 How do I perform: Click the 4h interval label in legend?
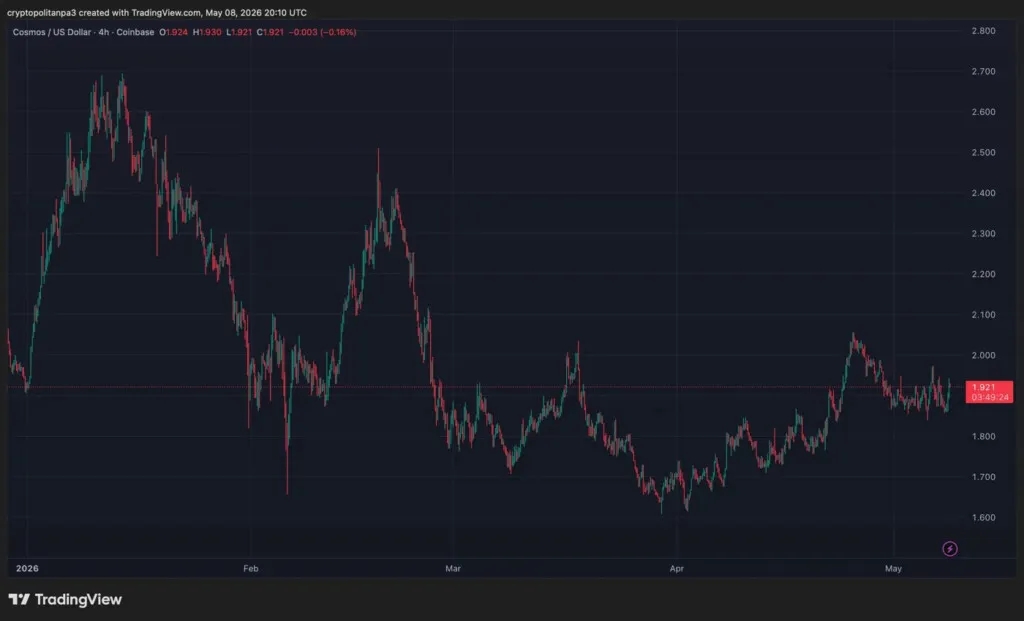pyautogui.click(x=104, y=32)
